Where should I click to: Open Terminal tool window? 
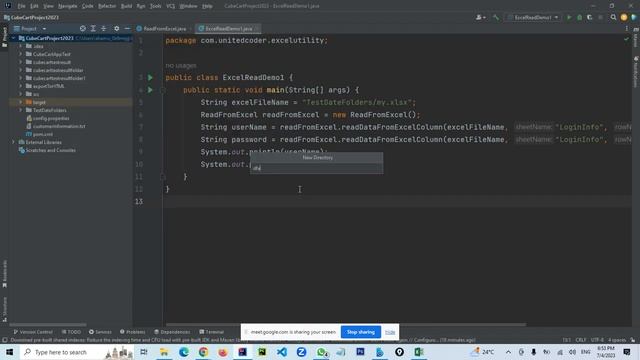tap(211, 332)
